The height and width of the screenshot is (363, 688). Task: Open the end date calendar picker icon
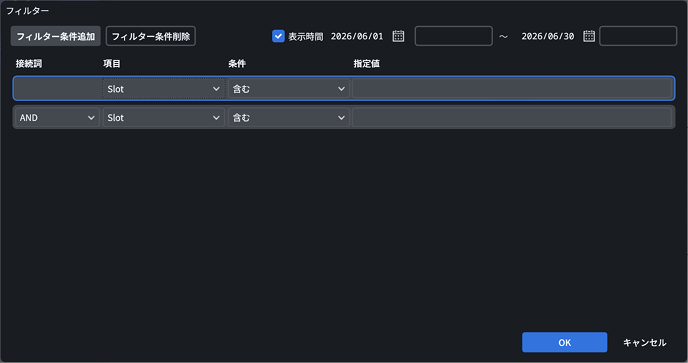(x=589, y=36)
